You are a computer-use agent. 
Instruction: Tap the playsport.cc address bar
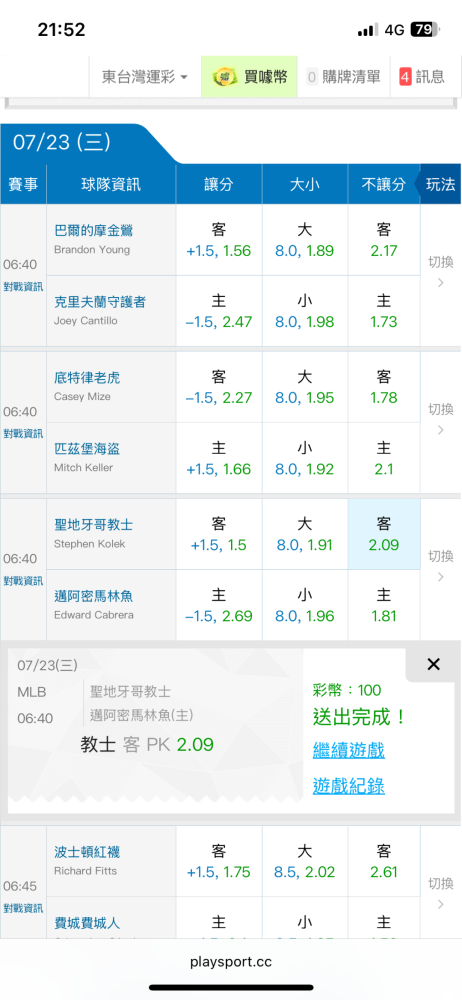231,962
